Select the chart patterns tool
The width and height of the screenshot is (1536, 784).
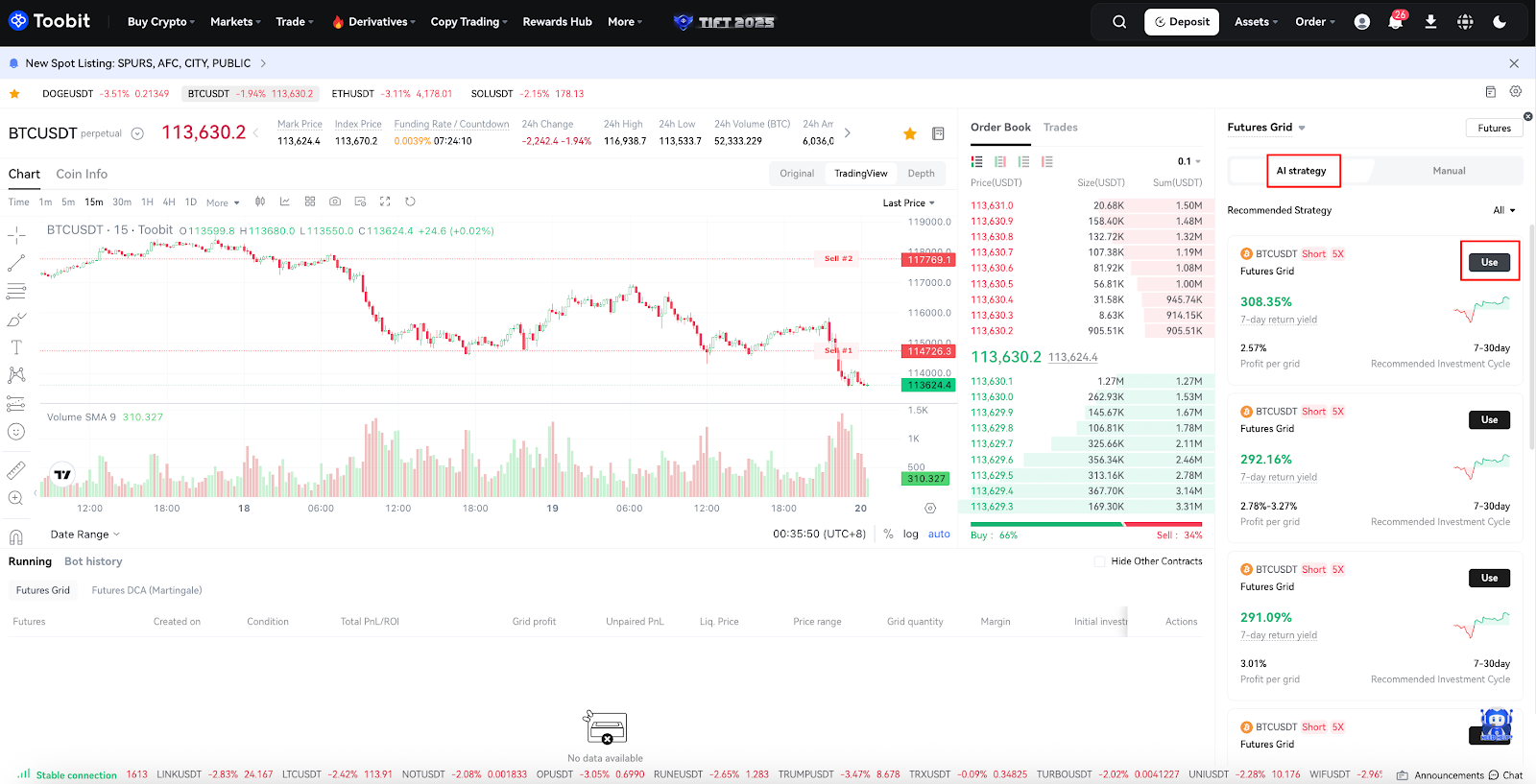[x=16, y=375]
